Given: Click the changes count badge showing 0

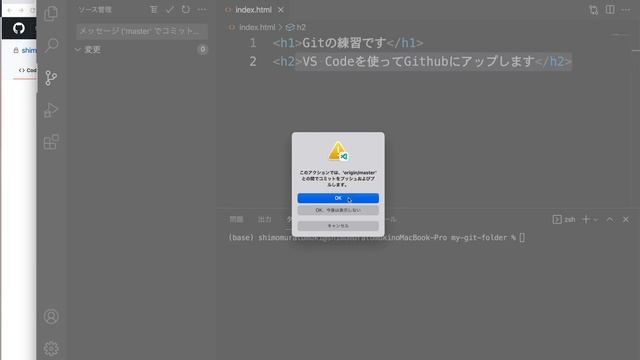Looking at the screenshot, I should pos(202,49).
